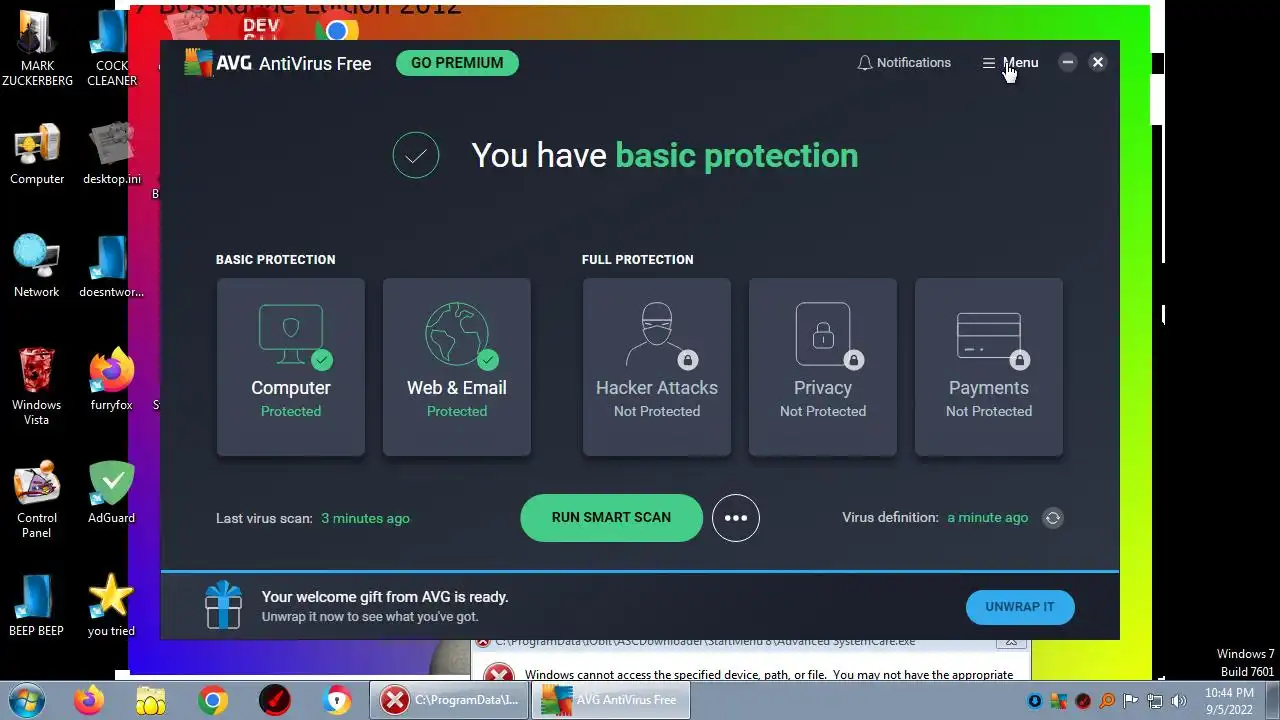Click the volume icon in system tray
Viewport: 1280px width, 720px height.
[1178, 701]
